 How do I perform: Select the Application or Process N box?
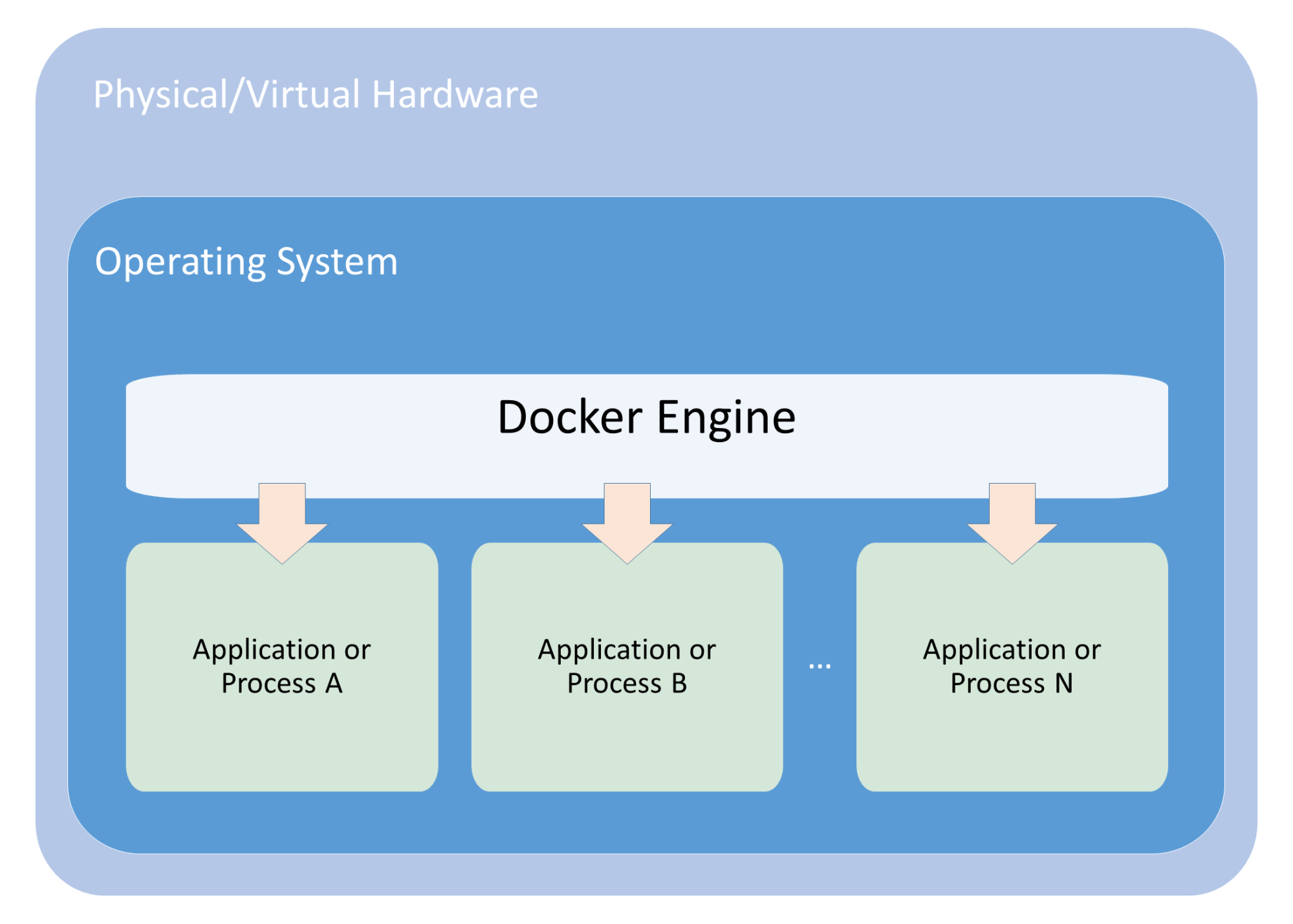(1012, 667)
